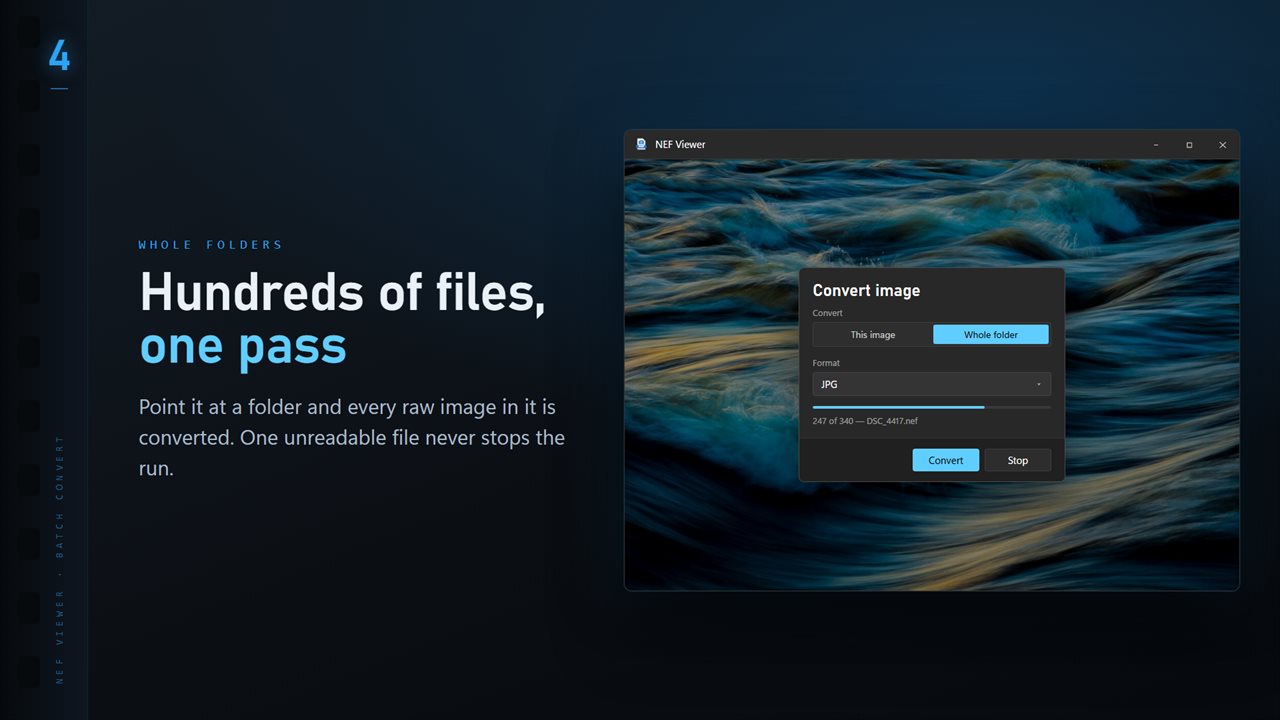Stop the batch conversion
1280x720 pixels.
coord(1018,460)
